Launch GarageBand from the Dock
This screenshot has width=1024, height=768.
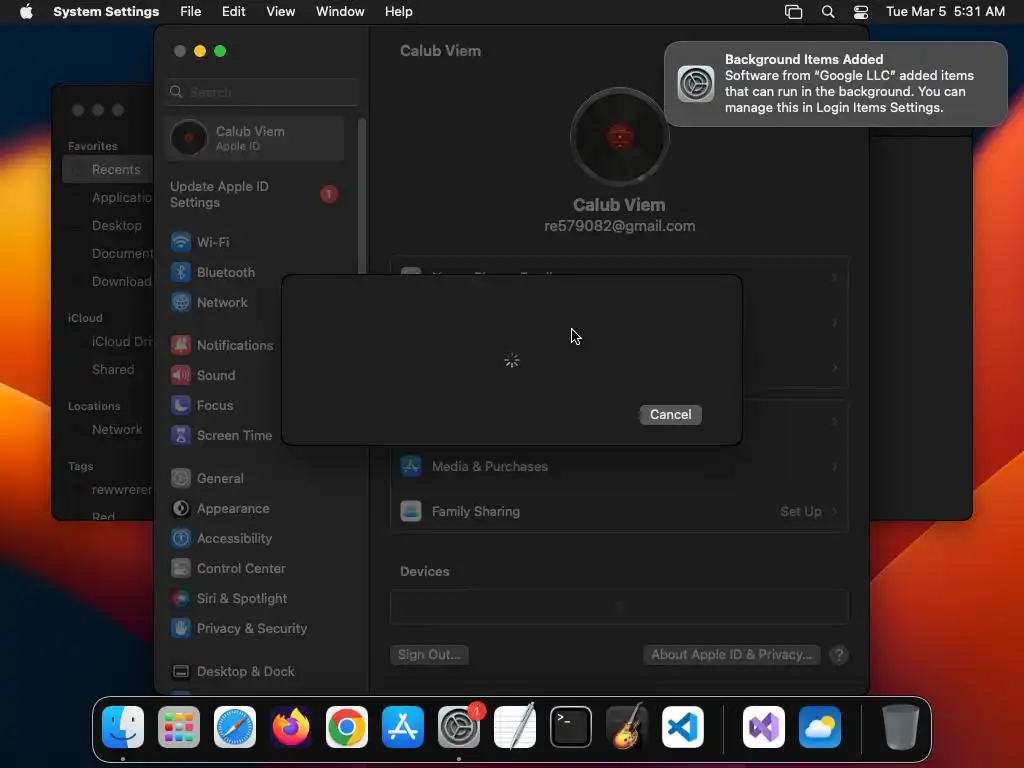[627, 727]
